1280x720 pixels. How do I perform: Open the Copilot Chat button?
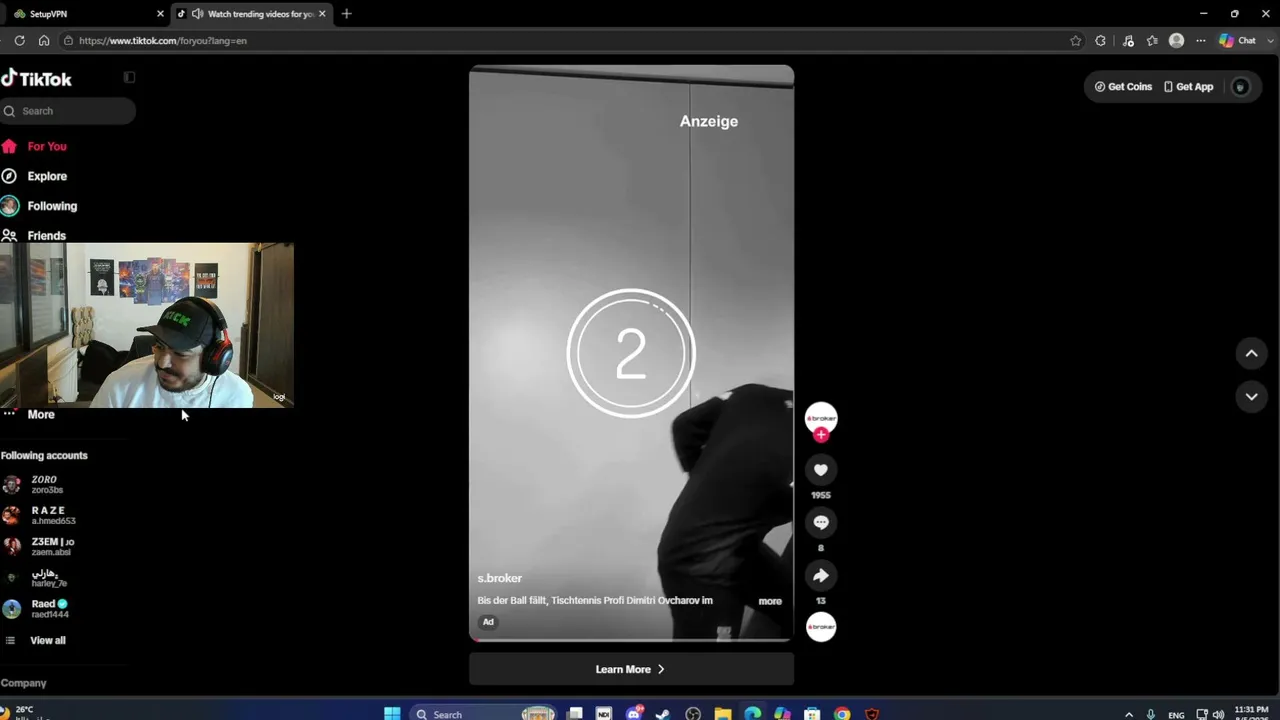point(1237,41)
